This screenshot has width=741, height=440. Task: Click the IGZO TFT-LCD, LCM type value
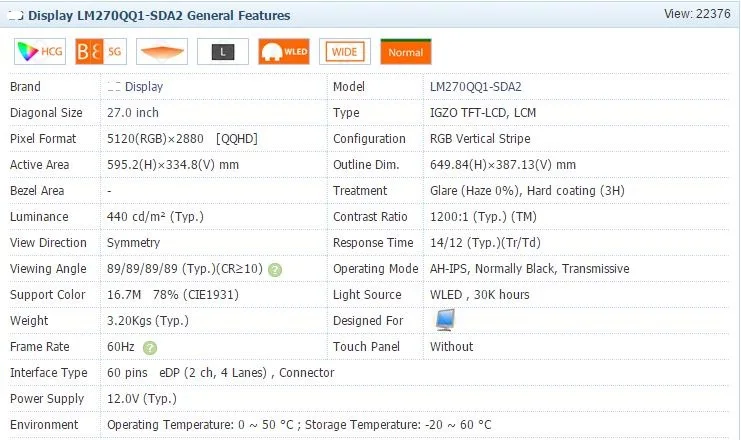coord(483,113)
